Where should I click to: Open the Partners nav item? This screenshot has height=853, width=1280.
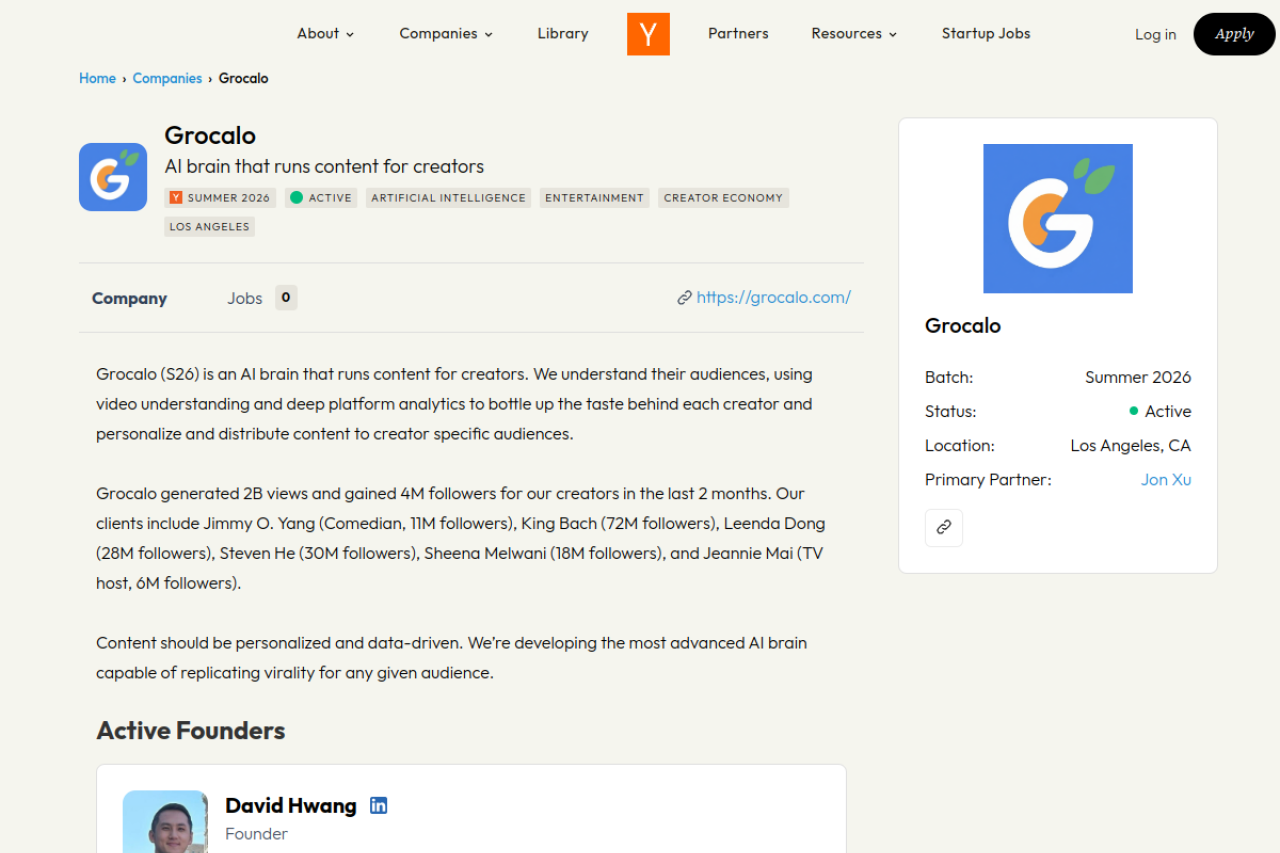click(x=738, y=34)
